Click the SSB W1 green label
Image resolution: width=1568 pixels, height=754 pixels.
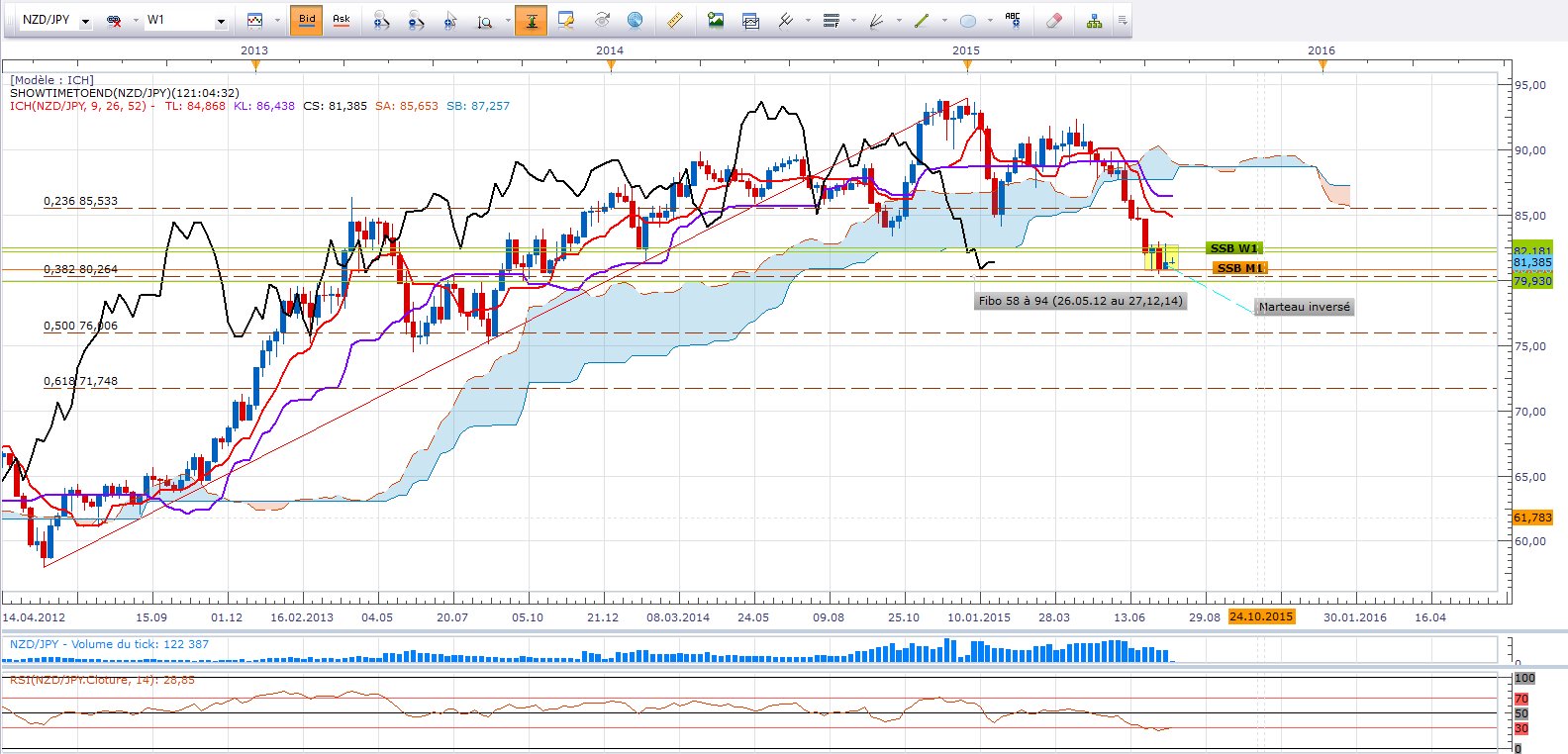(1233, 248)
